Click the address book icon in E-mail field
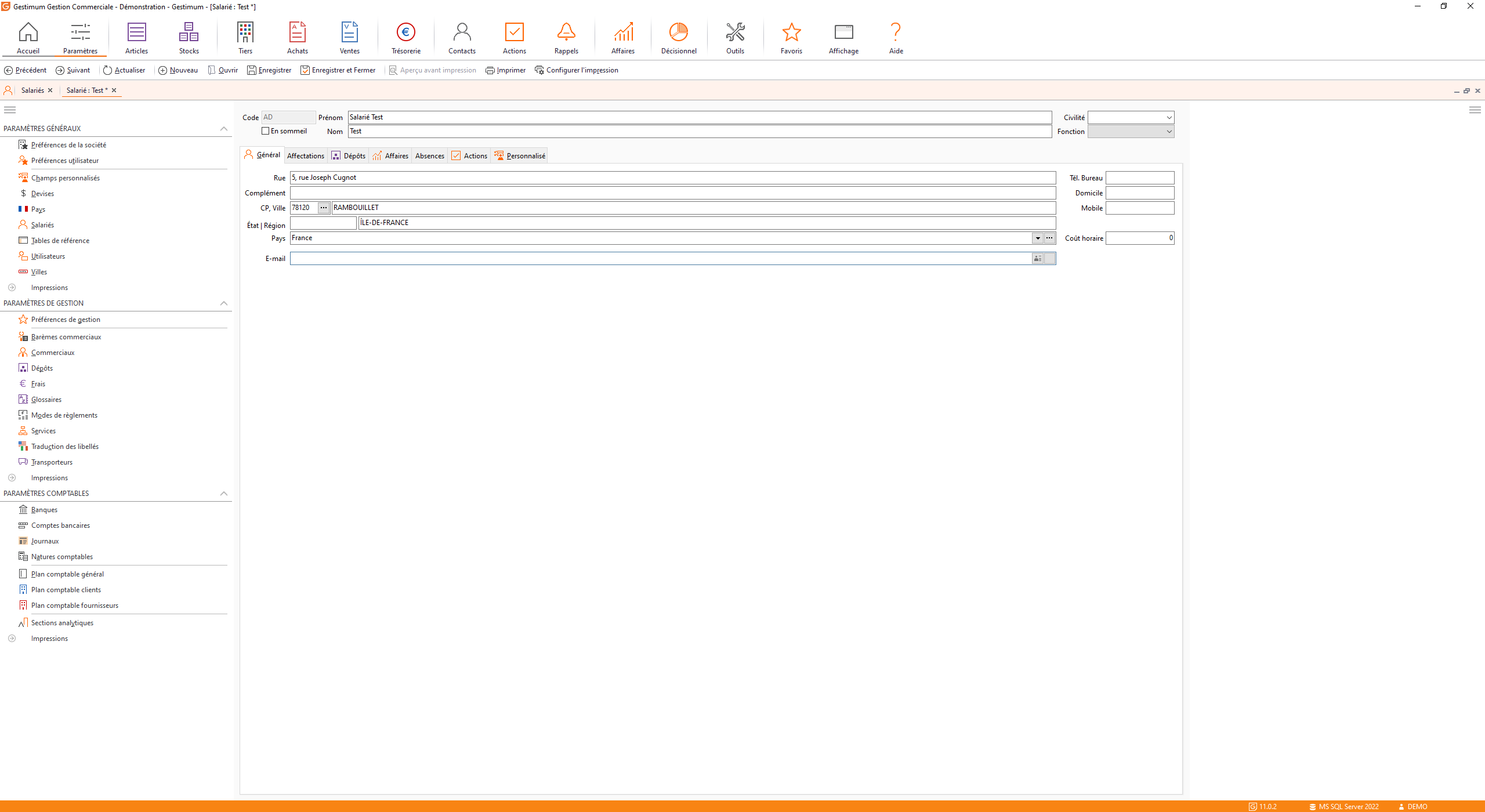Viewport: 1485px width, 812px height. [x=1038, y=259]
